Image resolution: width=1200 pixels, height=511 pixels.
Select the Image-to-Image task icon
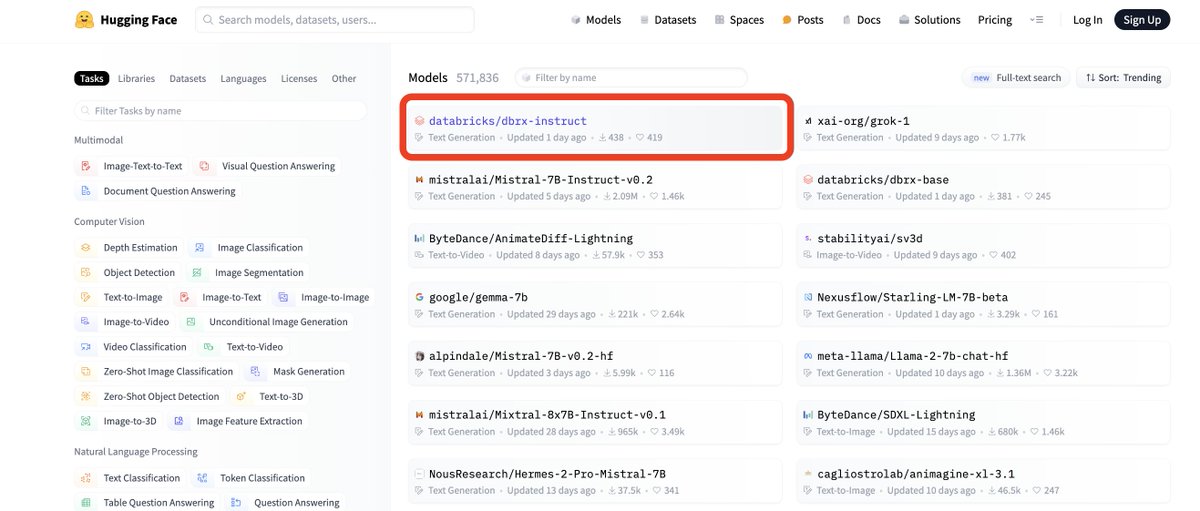[283, 297]
